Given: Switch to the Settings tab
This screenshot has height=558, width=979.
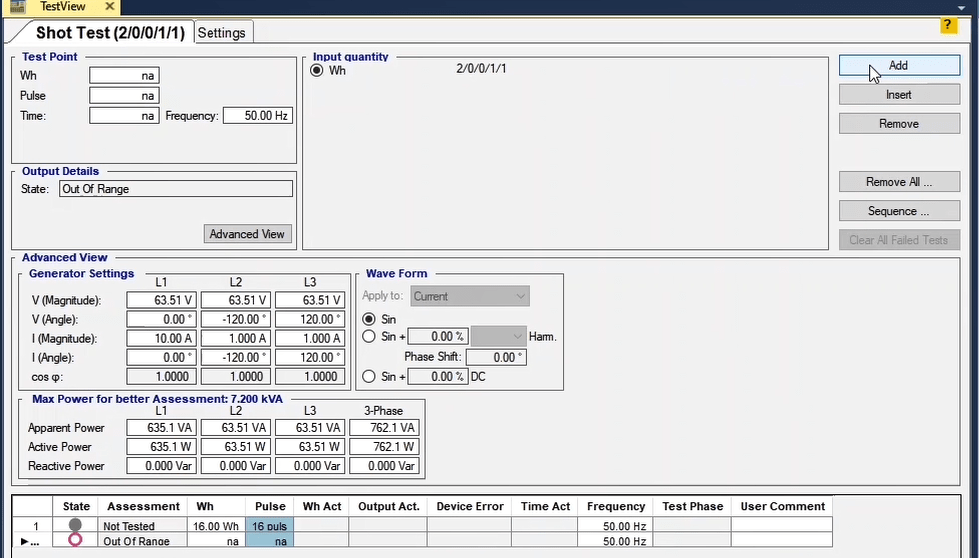Looking at the screenshot, I should [222, 33].
